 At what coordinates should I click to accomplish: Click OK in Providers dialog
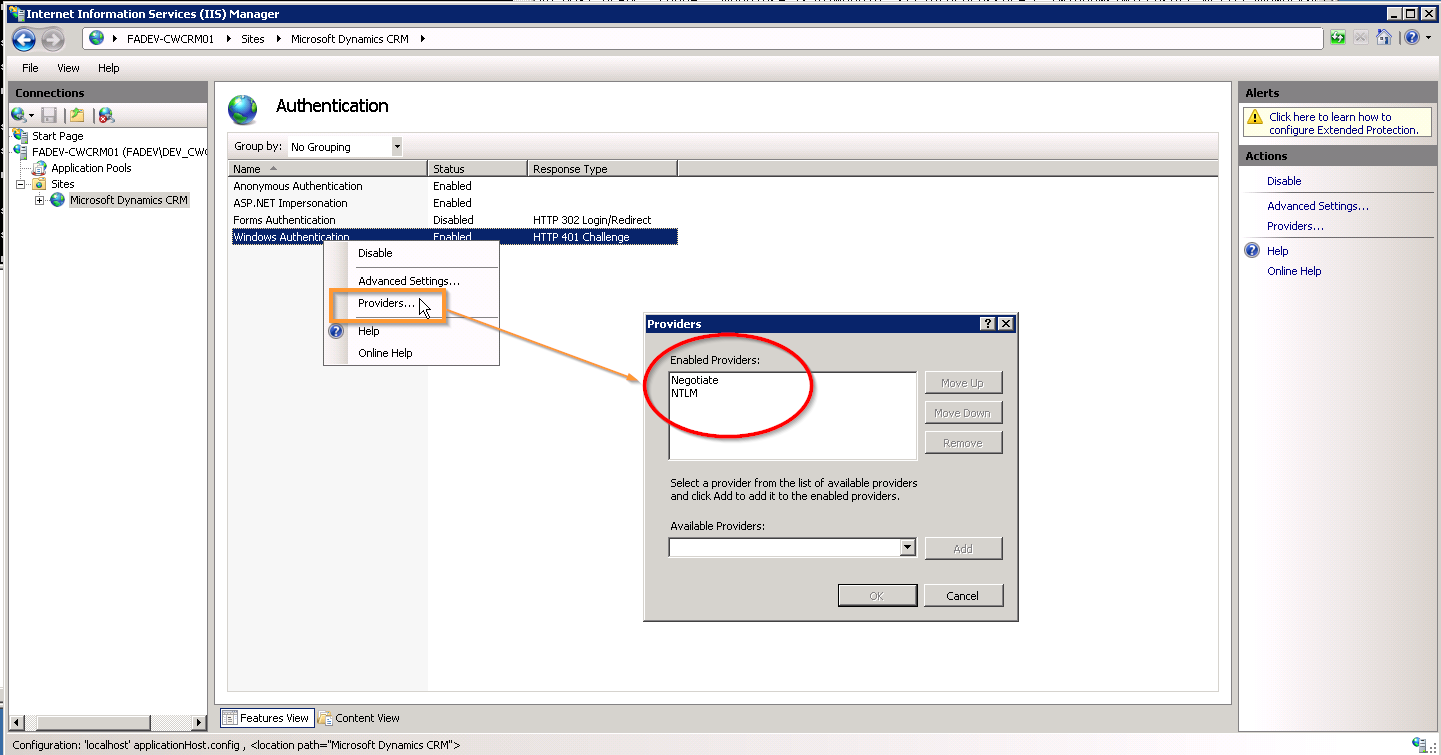click(x=877, y=596)
